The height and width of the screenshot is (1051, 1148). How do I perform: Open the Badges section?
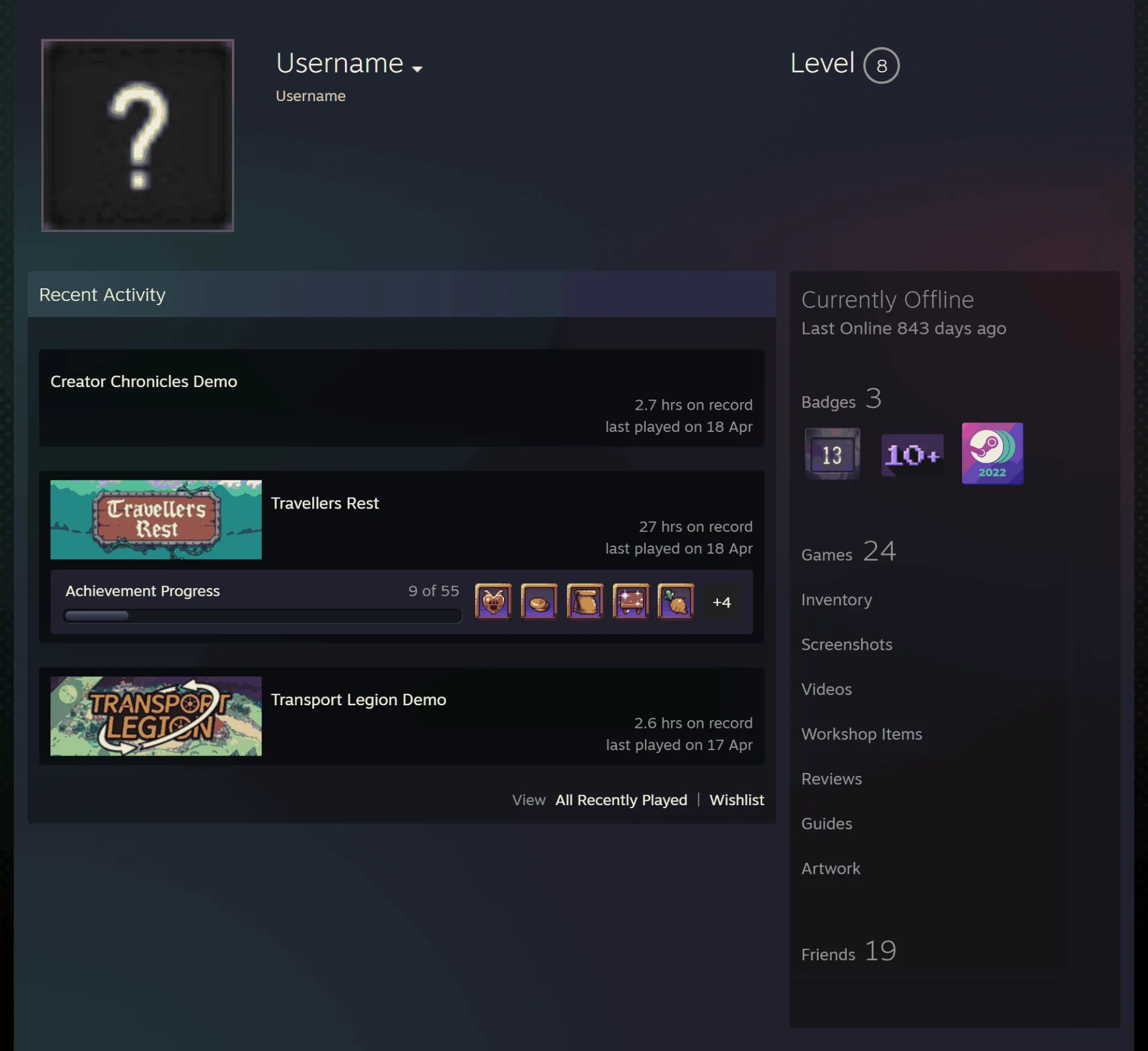(841, 399)
